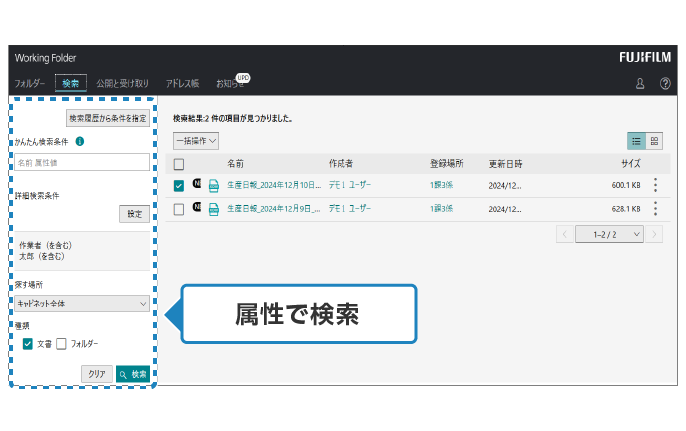Click the N badge on 12月10日 row
Screen dimensions: 686x431
click(197, 183)
